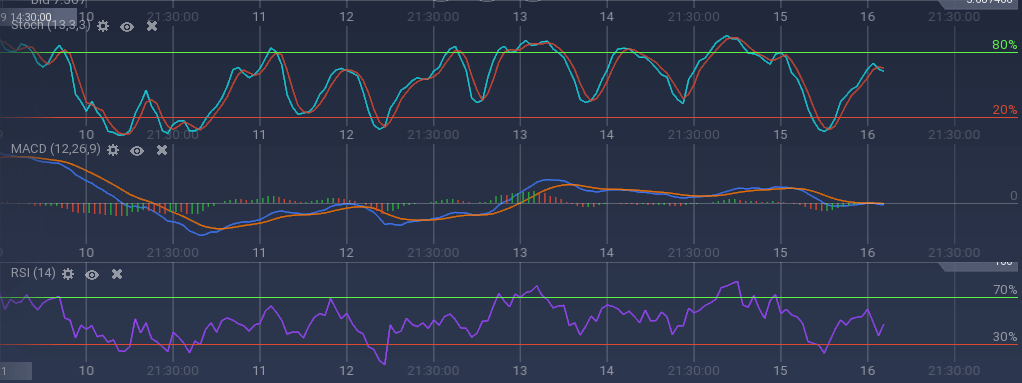The image size is (1022, 383).
Task: Select the 30% RSI level label
Action: pos(1004,337)
